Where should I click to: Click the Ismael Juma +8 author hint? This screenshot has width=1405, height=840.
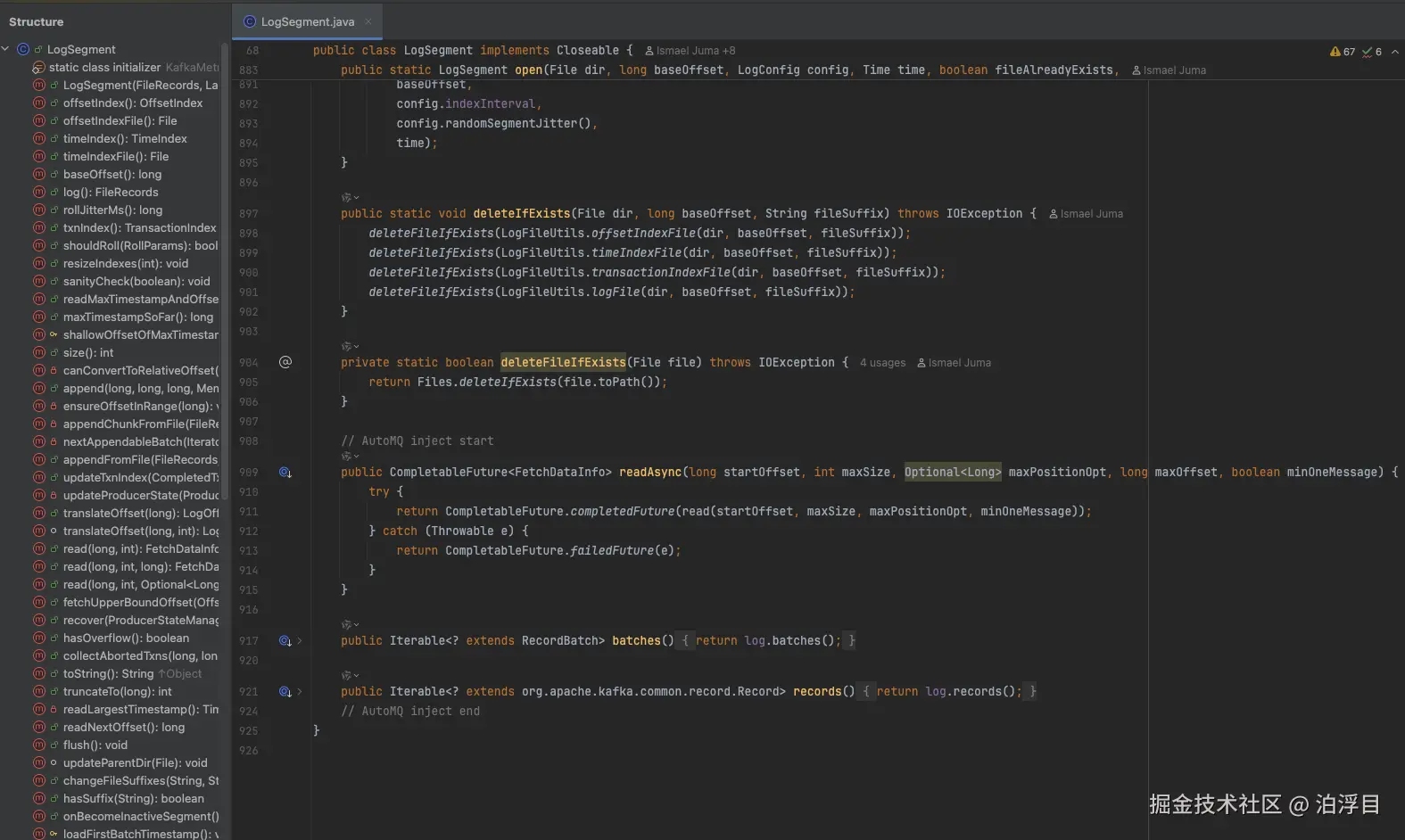tap(690, 51)
